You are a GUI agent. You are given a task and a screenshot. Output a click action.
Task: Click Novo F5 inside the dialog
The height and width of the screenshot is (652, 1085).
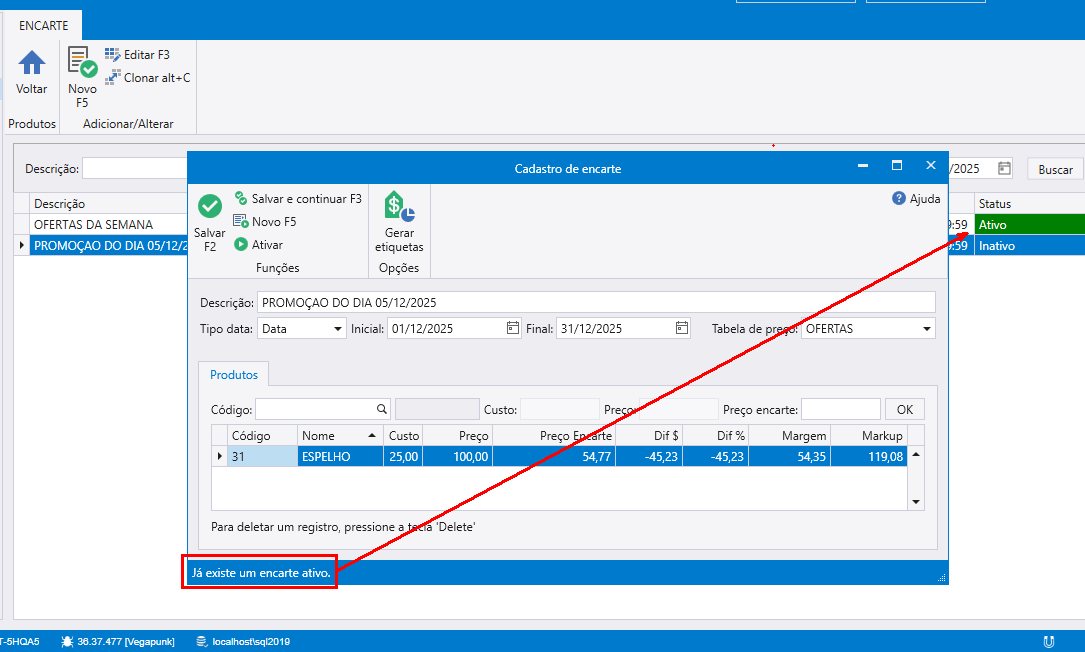(x=265, y=222)
